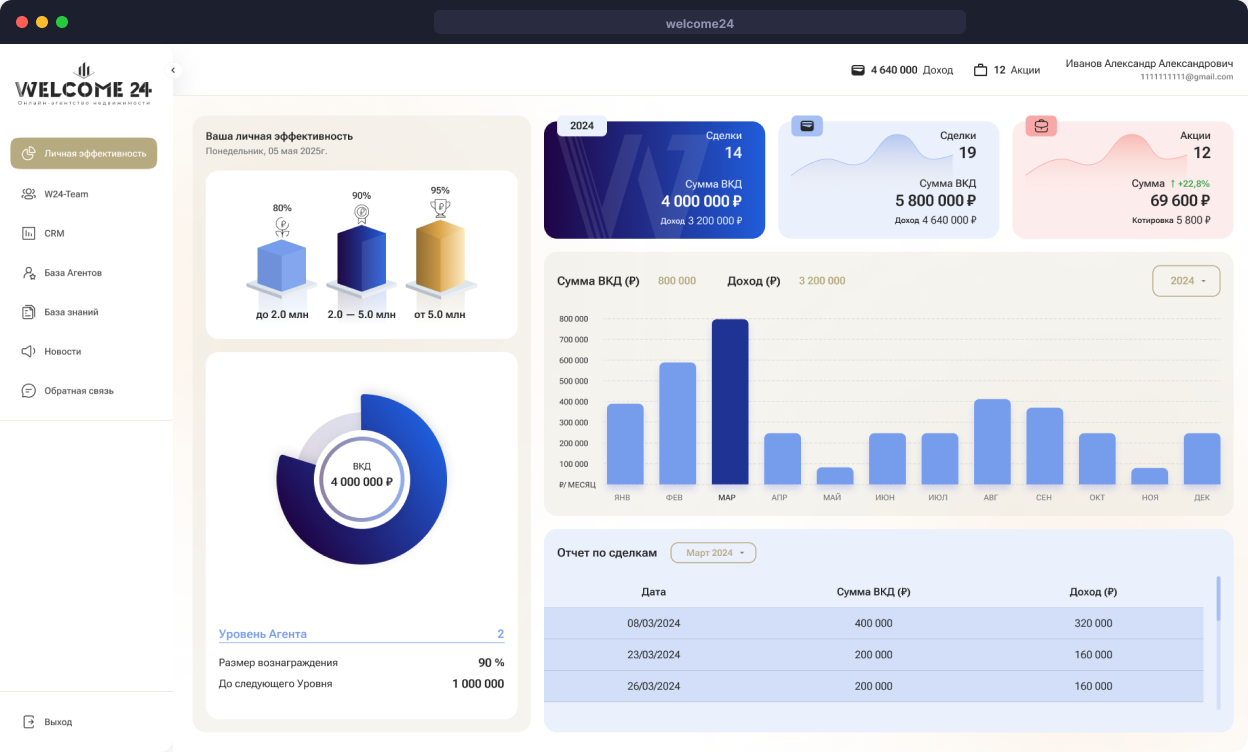Open the Март 2024 month dropdown
This screenshot has width=1248, height=752.
coord(713,553)
